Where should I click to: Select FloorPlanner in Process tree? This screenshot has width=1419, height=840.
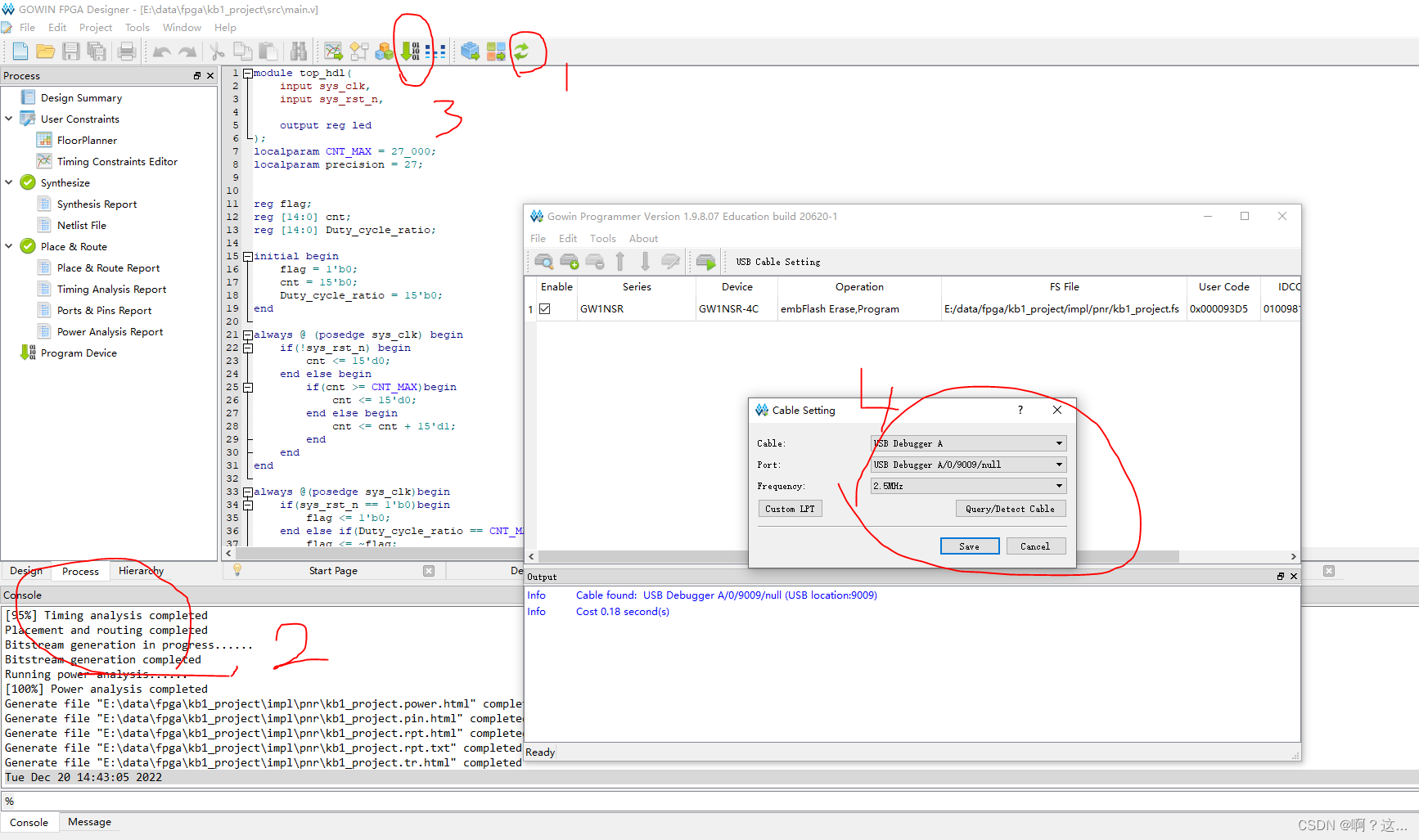(x=87, y=140)
